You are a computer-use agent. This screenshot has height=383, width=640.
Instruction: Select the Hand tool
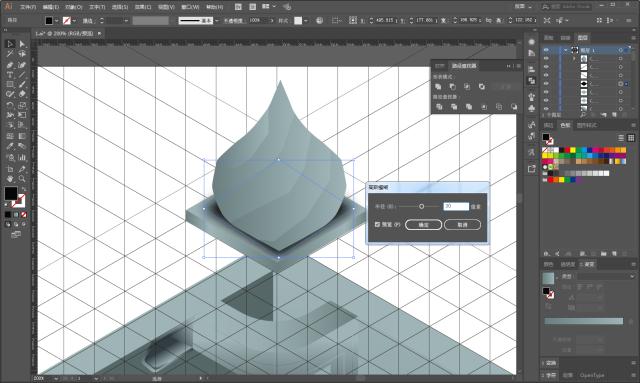click(10, 179)
